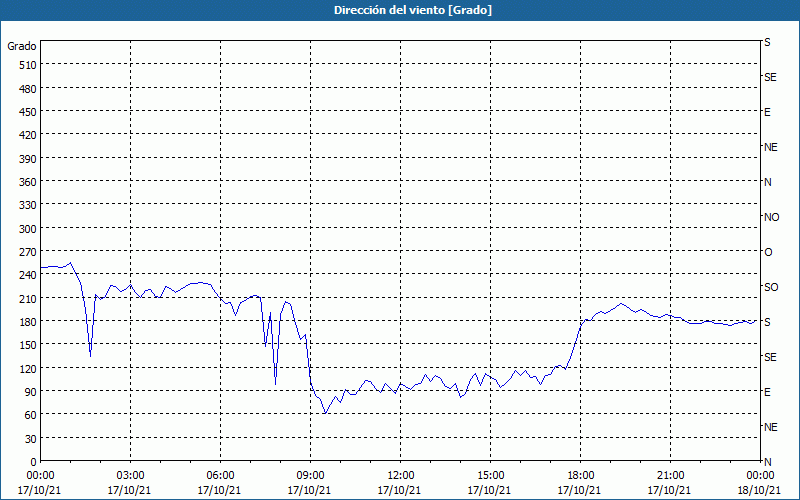The height and width of the screenshot is (500, 800).
Task: Click the N compass label level with 0
Action: pos(767,462)
